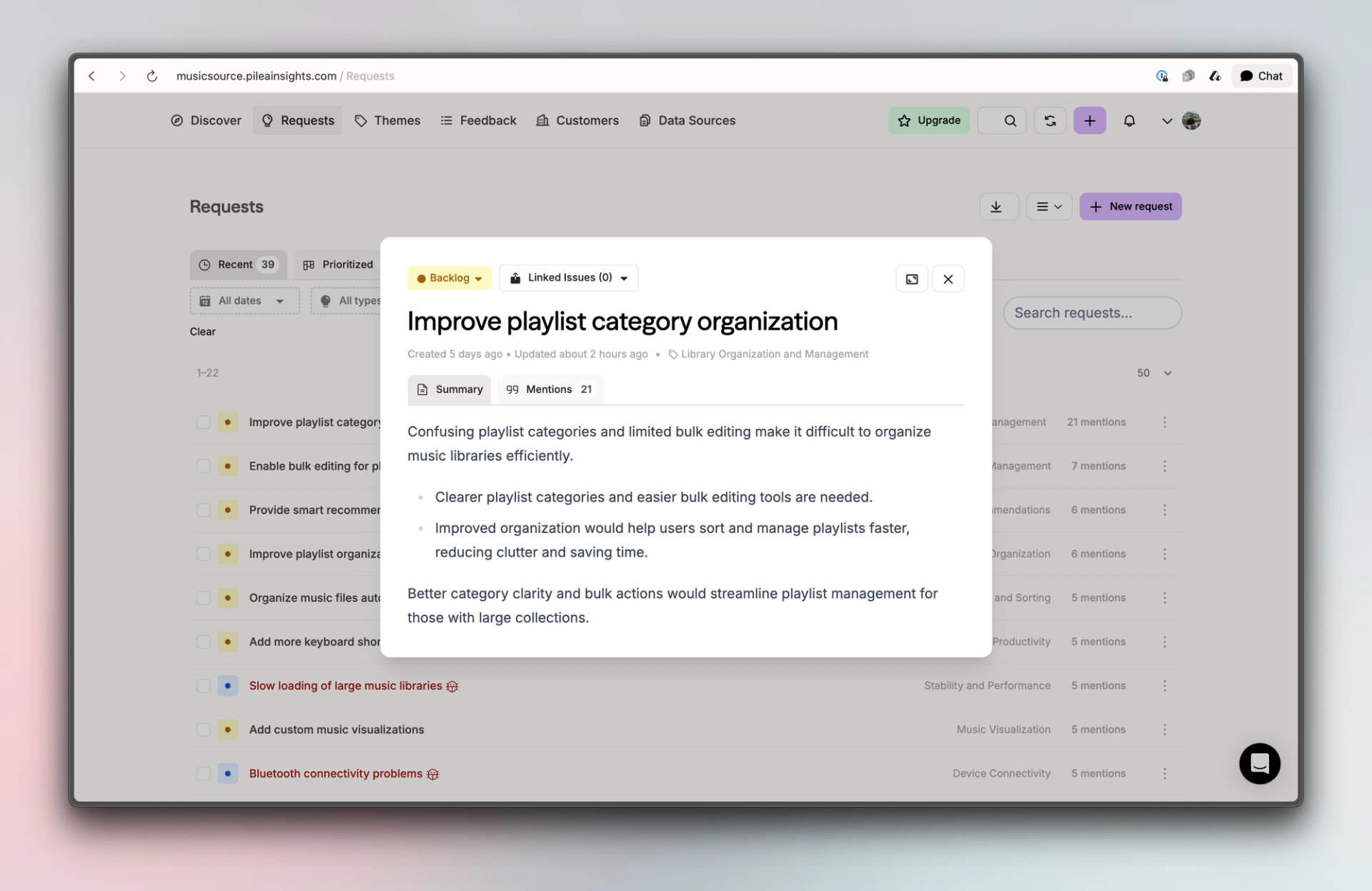Check the Improve playlist category row checkbox
This screenshot has width=1372, height=891.
[x=203, y=422]
